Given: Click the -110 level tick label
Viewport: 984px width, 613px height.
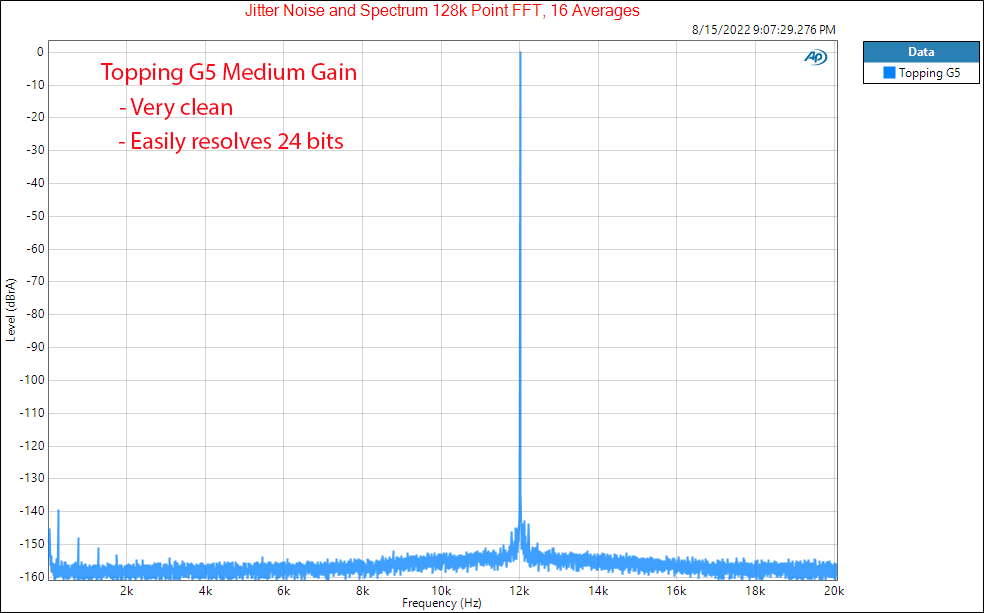Looking at the screenshot, I should click(33, 413).
